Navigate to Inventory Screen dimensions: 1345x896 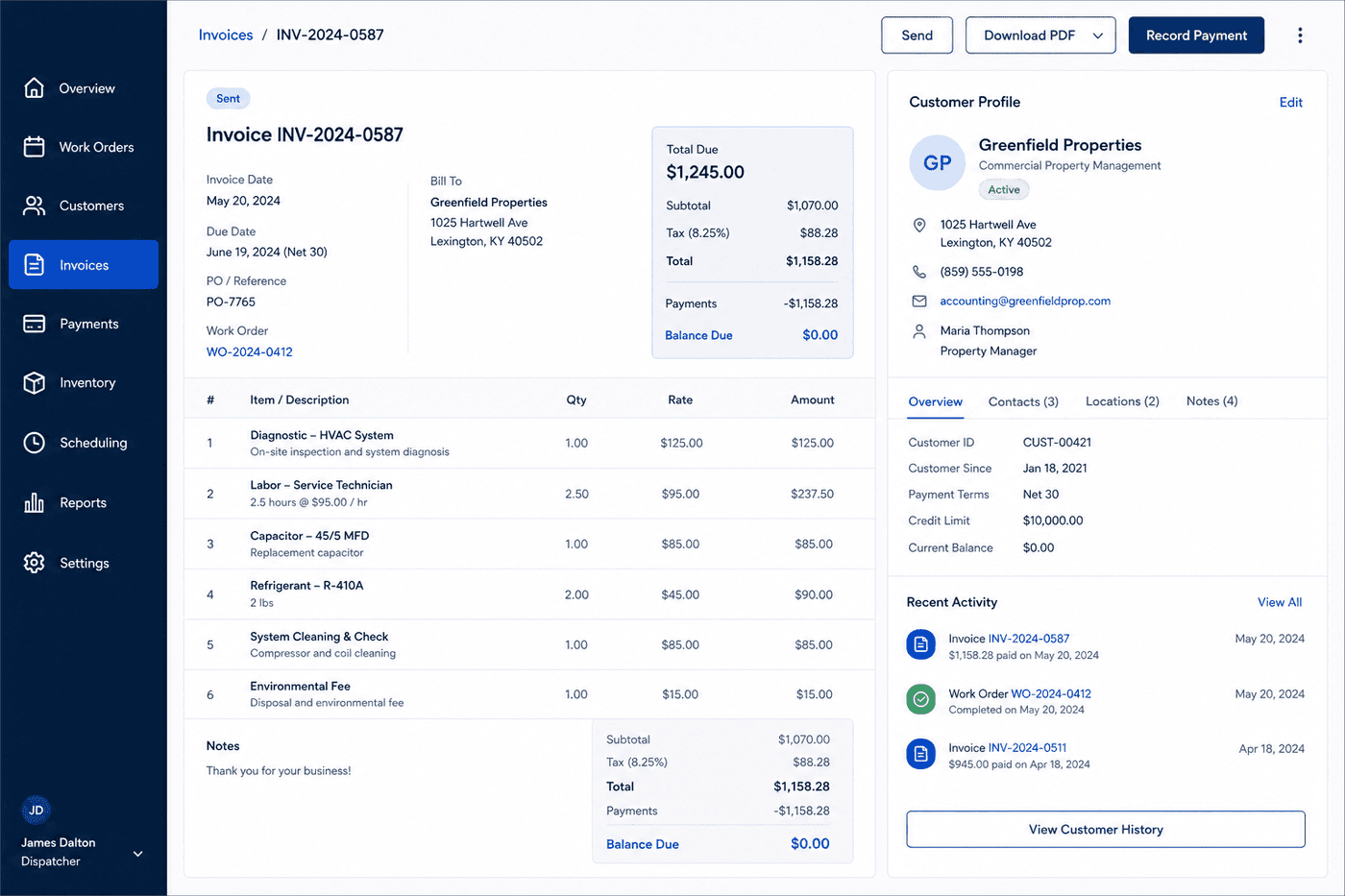[84, 382]
